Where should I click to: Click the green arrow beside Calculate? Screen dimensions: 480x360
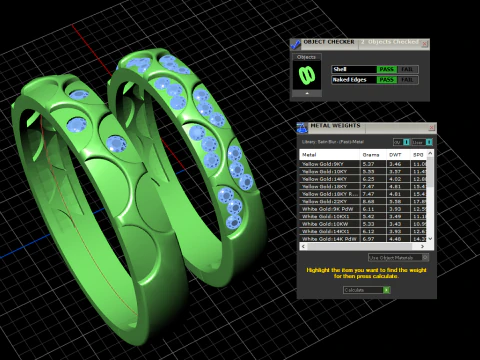point(387,290)
